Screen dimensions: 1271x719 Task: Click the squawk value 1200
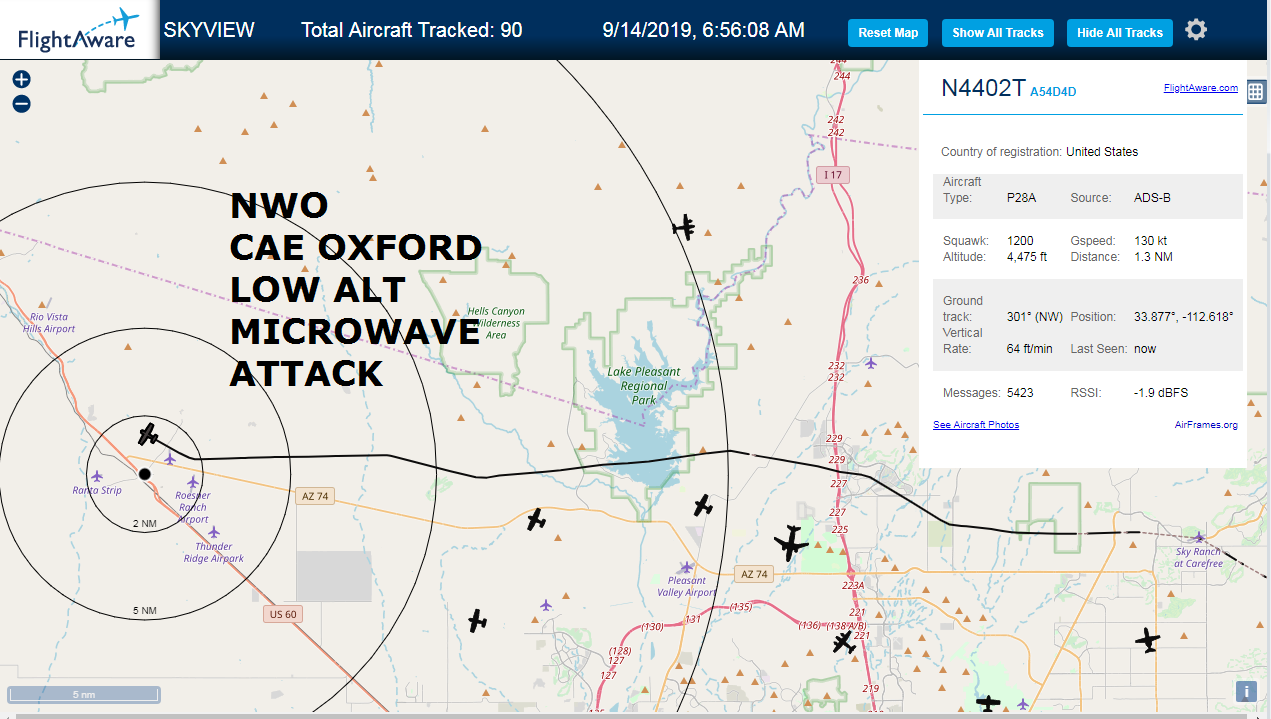pos(1020,241)
